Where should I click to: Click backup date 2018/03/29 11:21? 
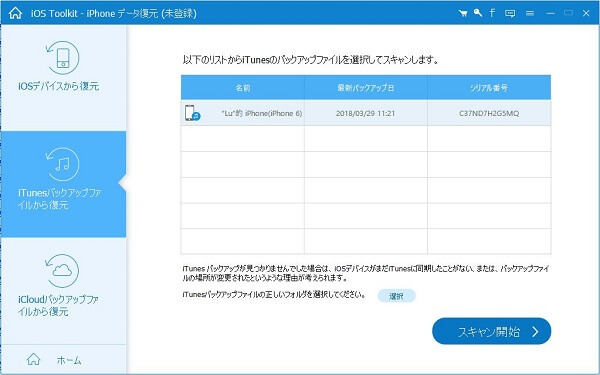point(365,113)
